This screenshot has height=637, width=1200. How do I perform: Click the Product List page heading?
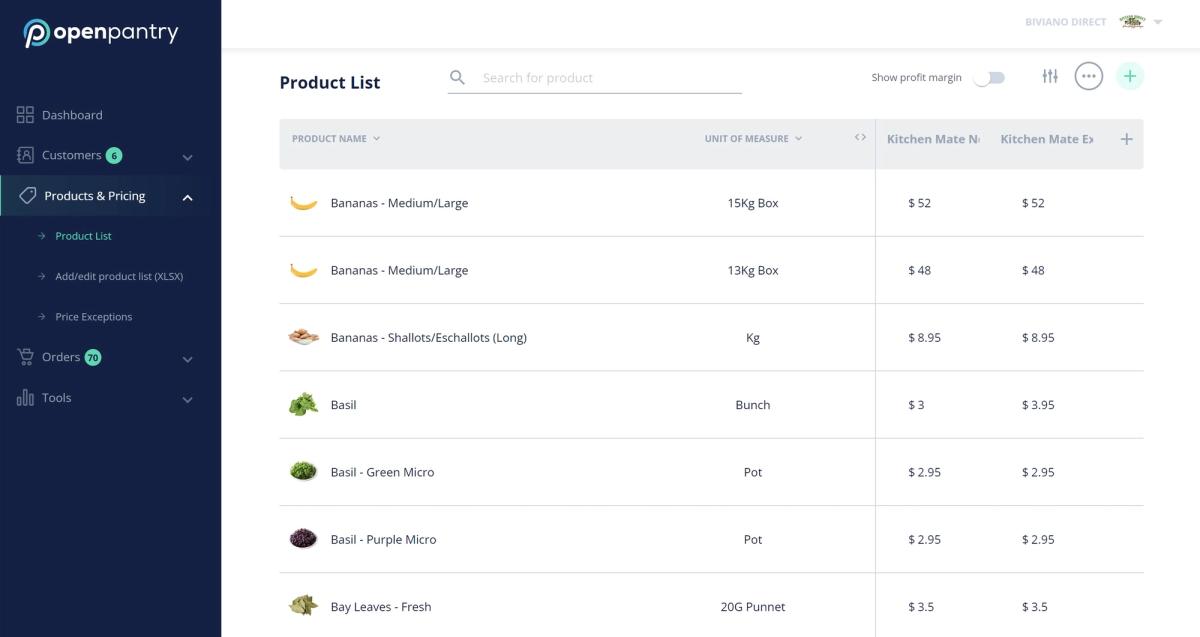pos(330,82)
